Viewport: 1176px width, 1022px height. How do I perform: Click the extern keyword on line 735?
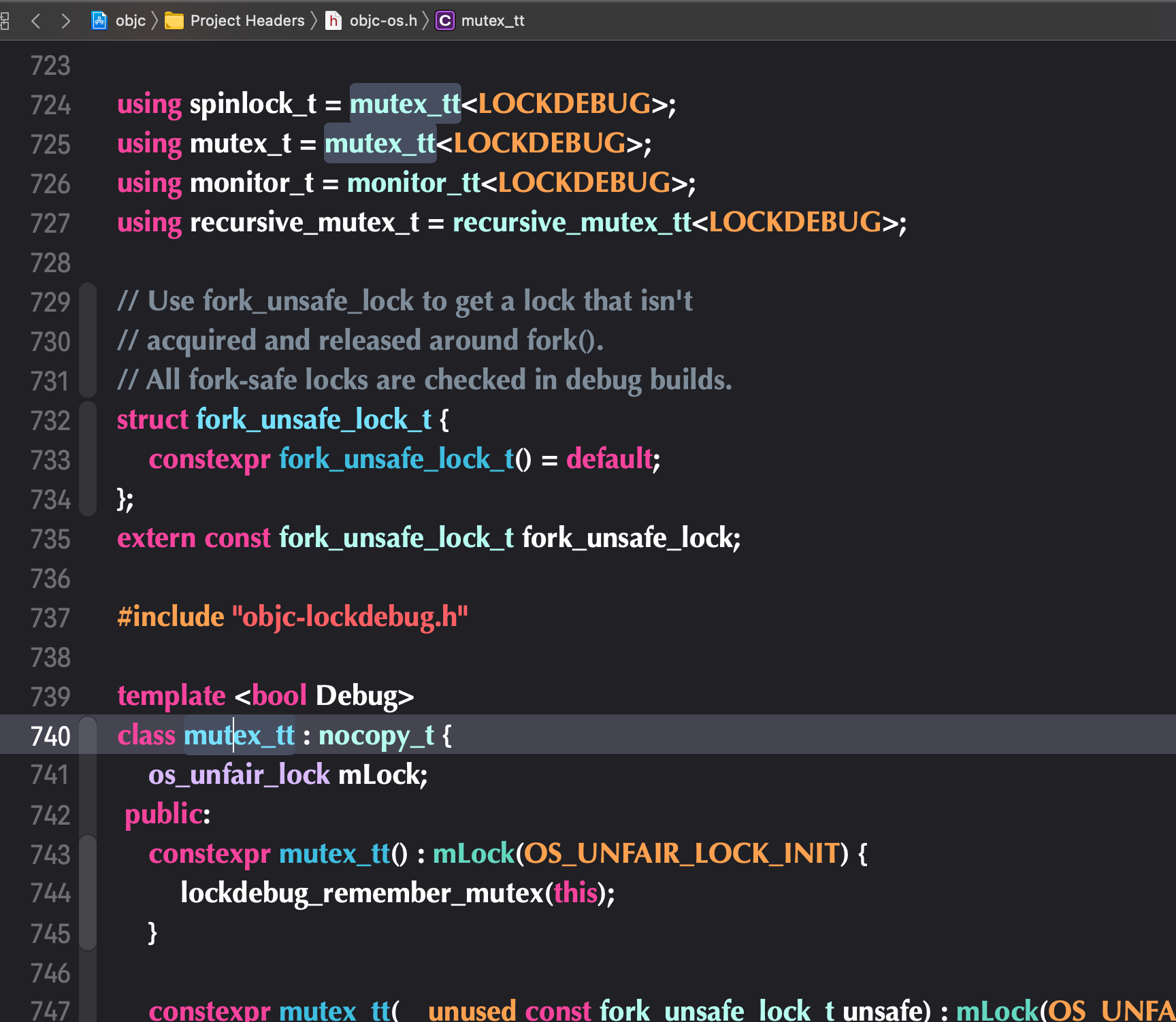(157, 538)
